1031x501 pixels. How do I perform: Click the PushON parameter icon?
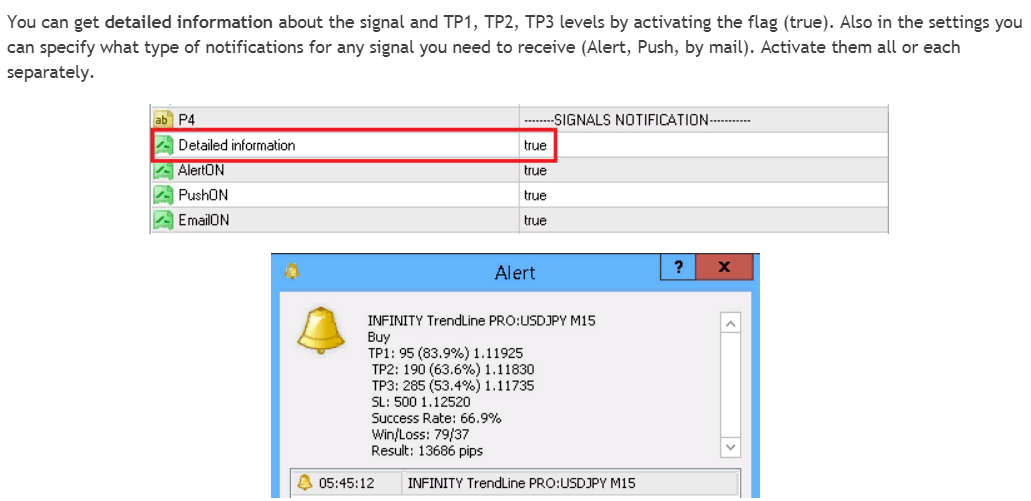(x=162, y=195)
